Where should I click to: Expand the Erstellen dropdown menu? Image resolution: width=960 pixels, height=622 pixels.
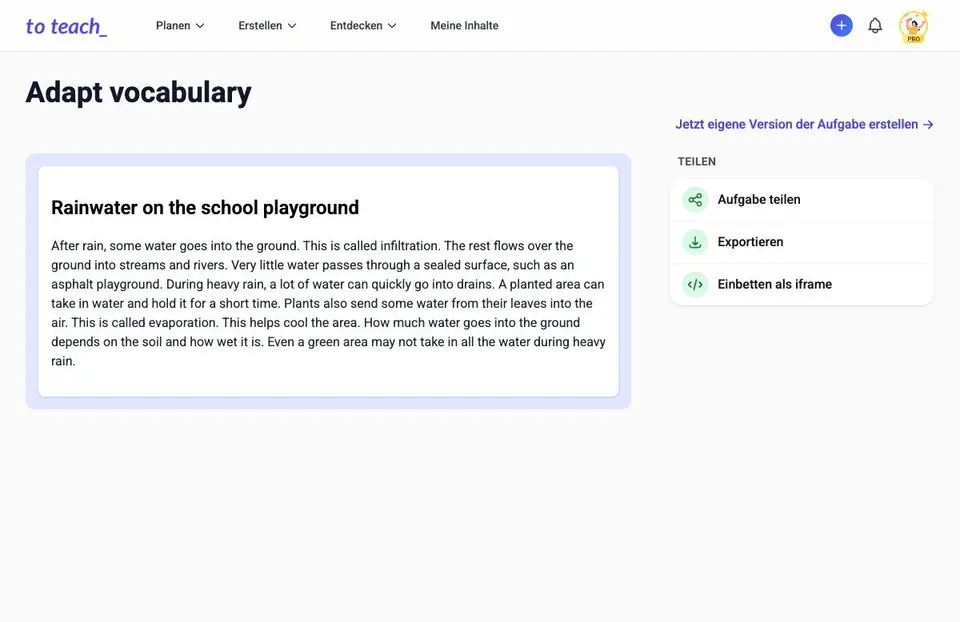pos(267,26)
